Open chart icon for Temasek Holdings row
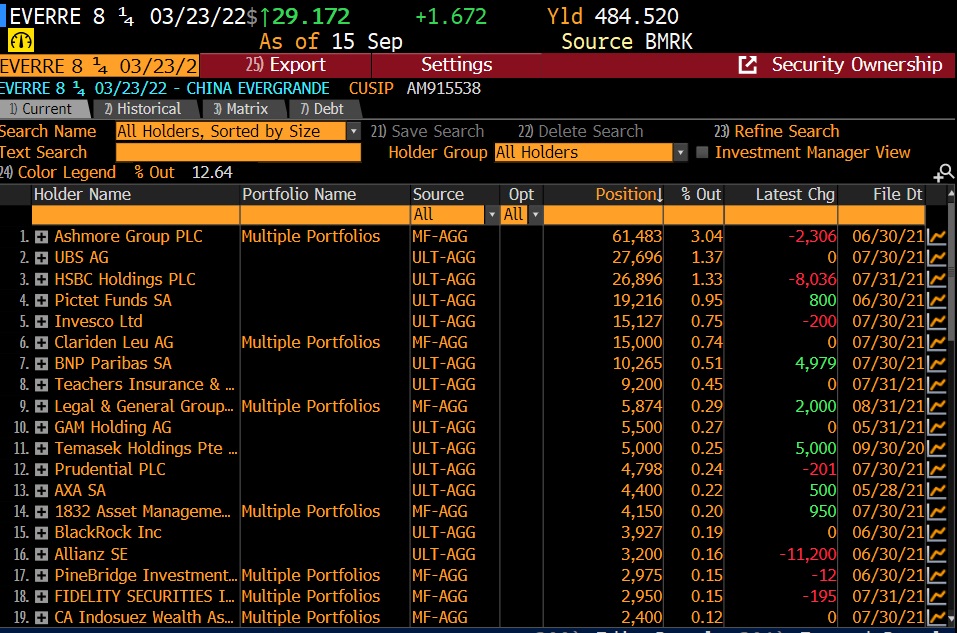The height and width of the screenshot is (633, 957). click(936, 449)
